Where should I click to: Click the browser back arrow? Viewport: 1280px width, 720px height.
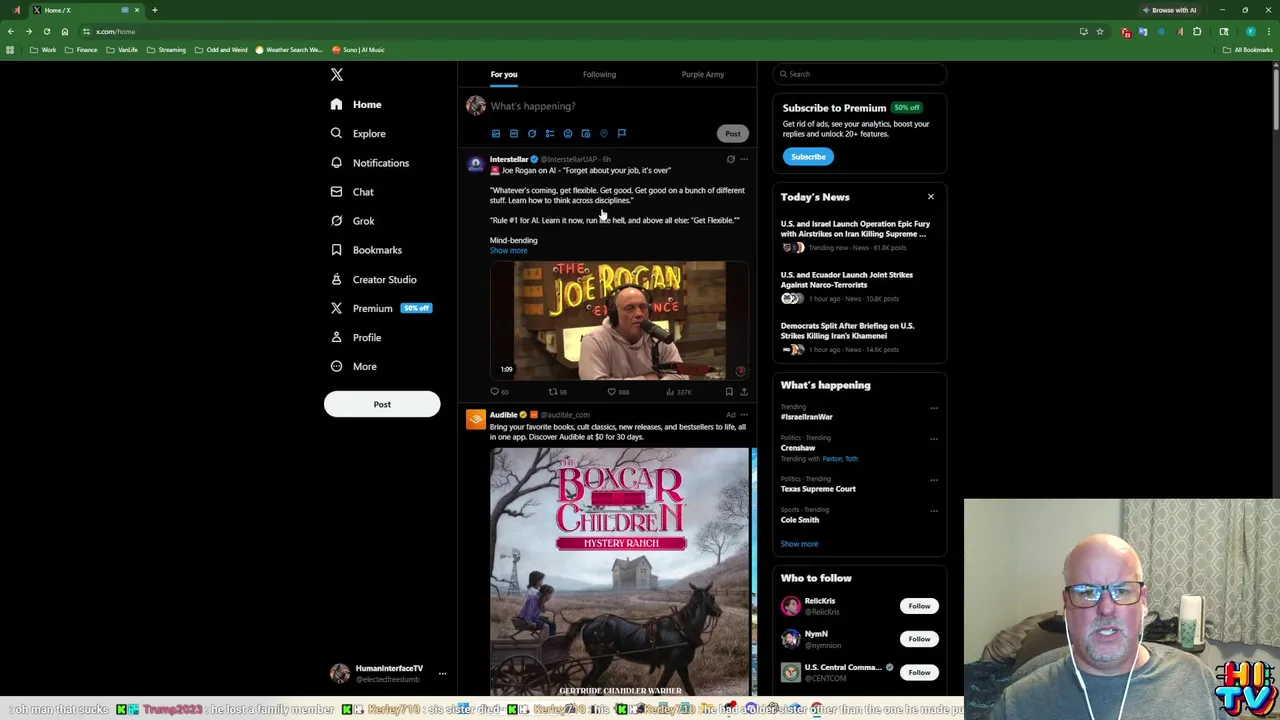(11, 32)
